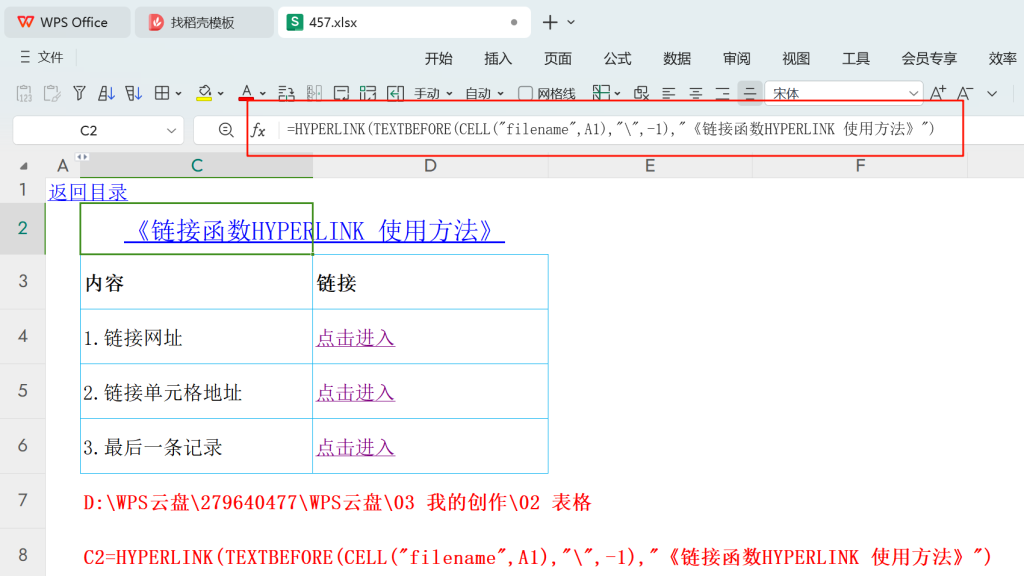Click the plus new tab button

point(550,22)
